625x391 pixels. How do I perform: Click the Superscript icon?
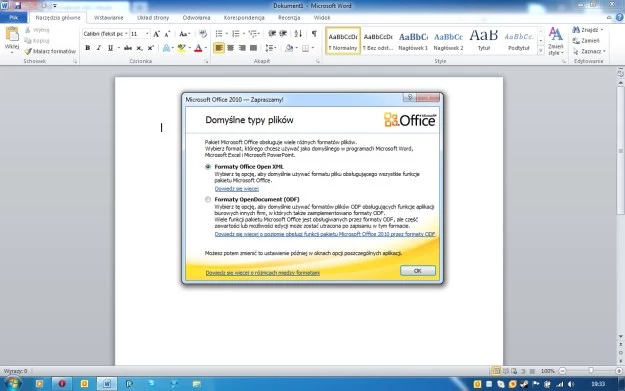(x=151, y=48)
